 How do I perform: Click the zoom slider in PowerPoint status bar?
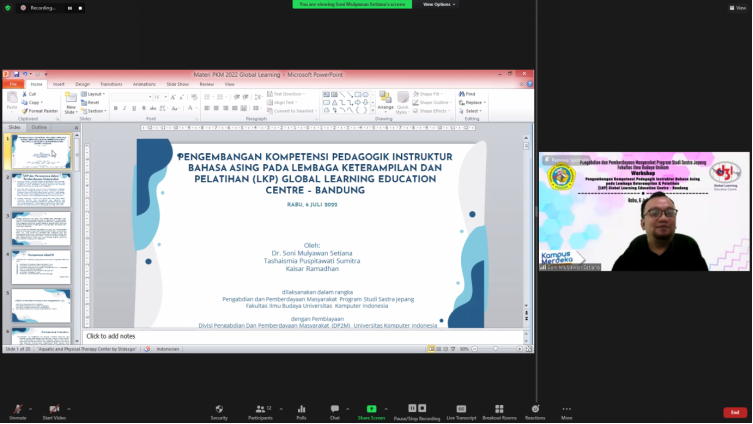pos(497,349)
